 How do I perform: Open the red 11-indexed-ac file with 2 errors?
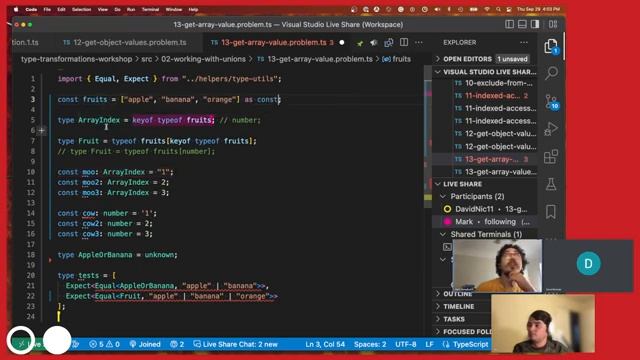coord(492,96)
